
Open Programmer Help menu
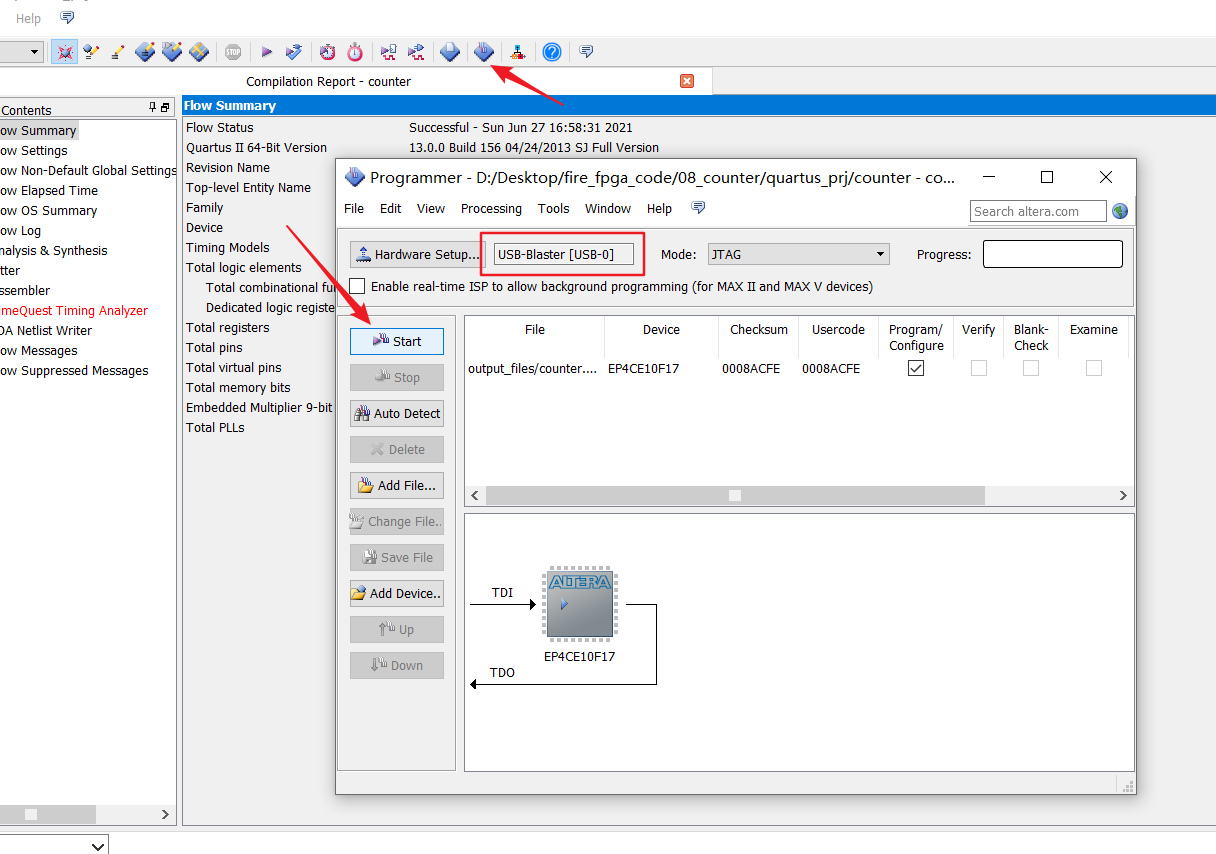point(659,208)
